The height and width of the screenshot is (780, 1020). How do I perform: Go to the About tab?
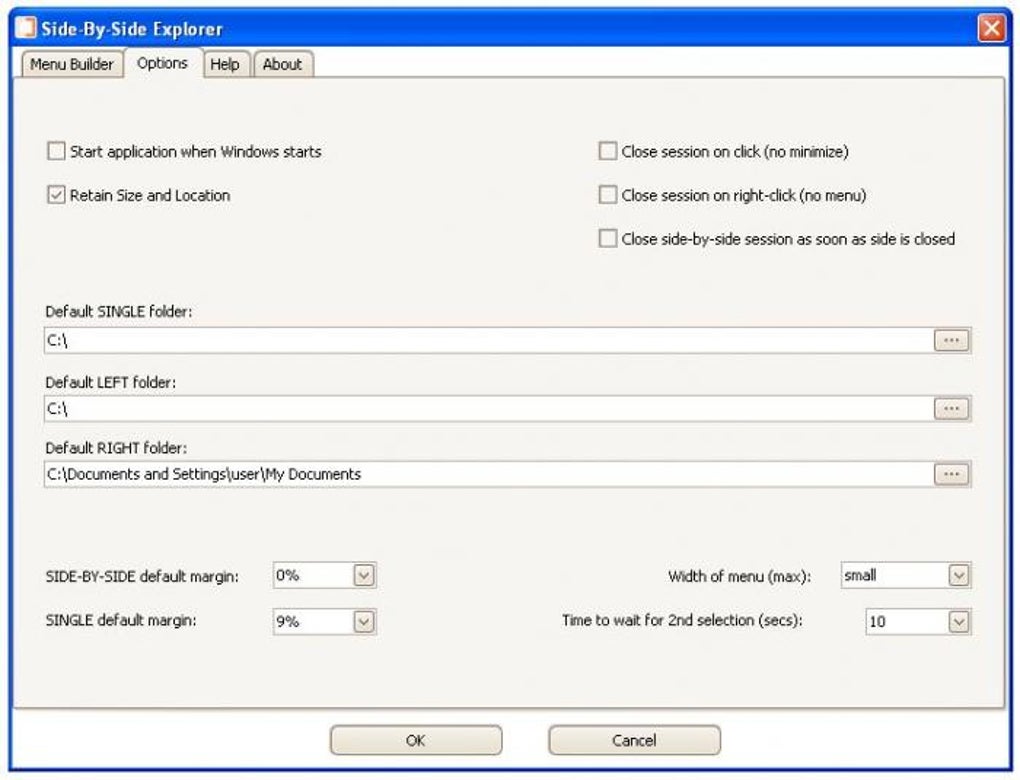point(282,64)
